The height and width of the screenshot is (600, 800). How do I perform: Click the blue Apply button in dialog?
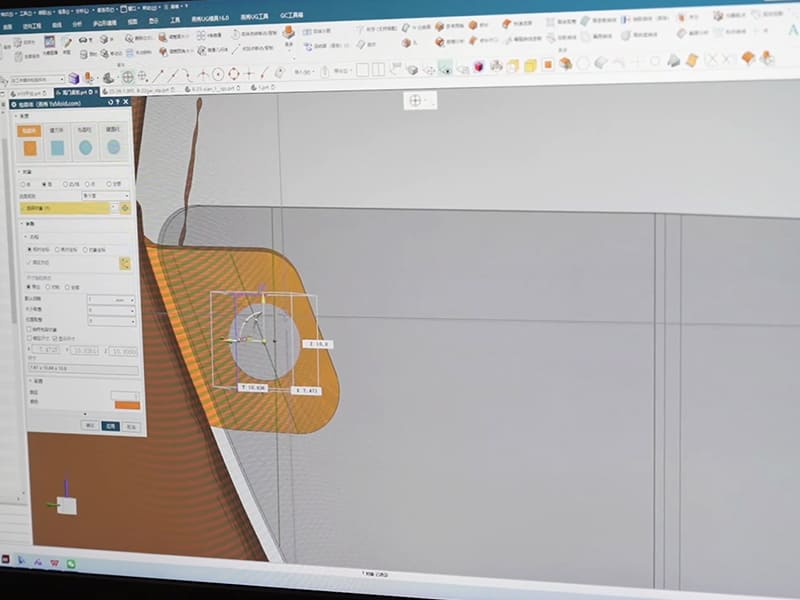[111, 426]
